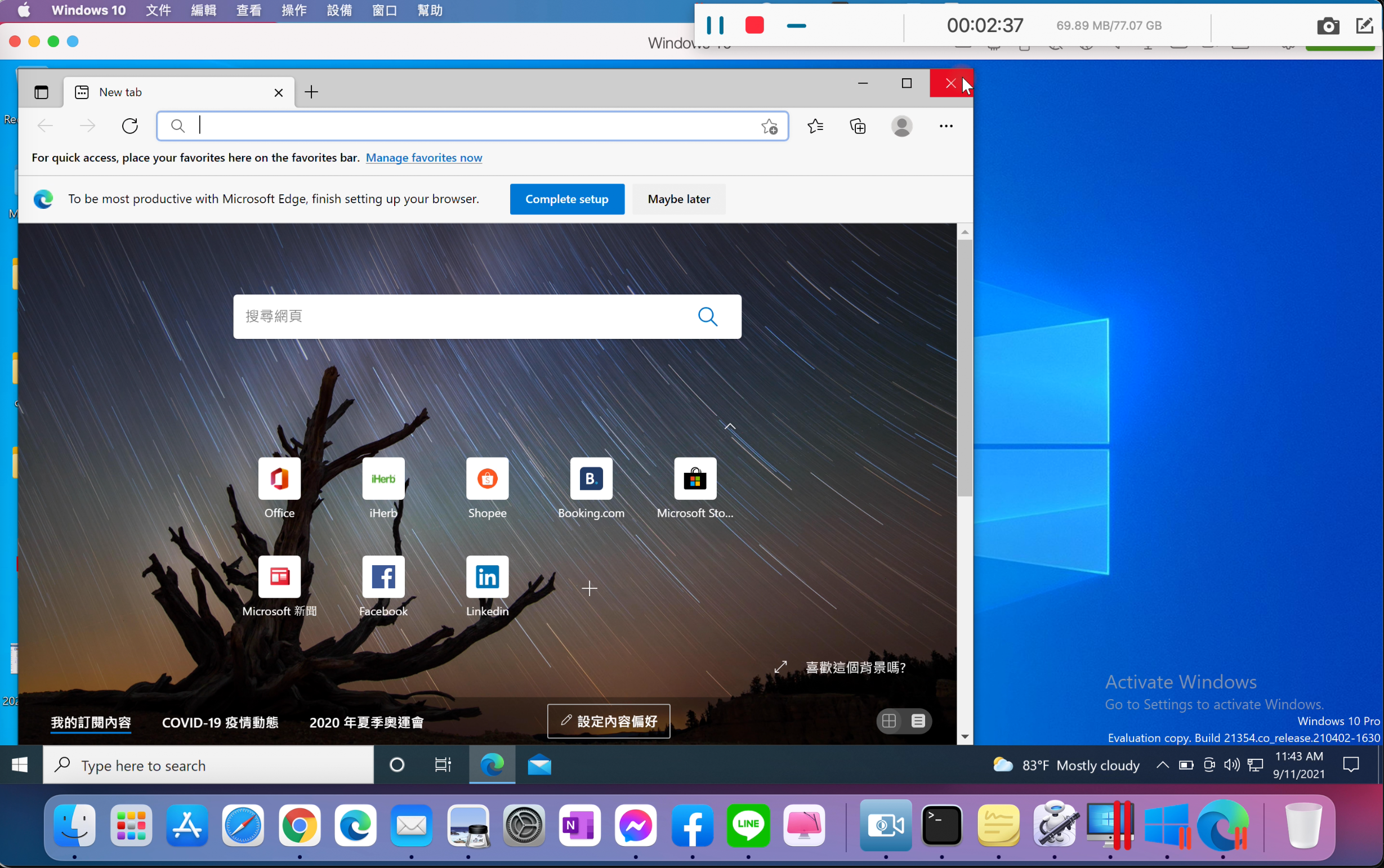Open Cortana circle icon on taskbar
1384x868 pixels.
coord(397,764)
